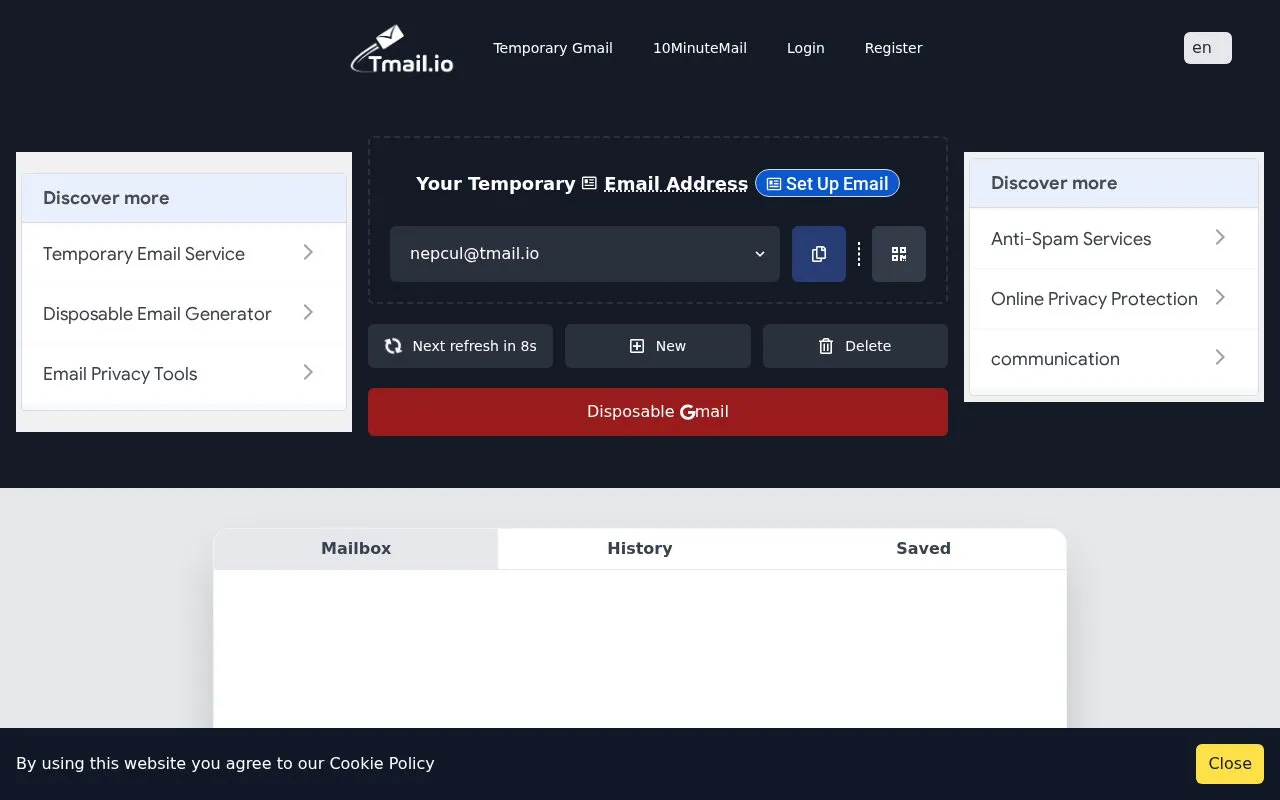Screen dimensions: 1280x800
Task: Click the Email Privacy Tools text
Action: tap(120, 374)
